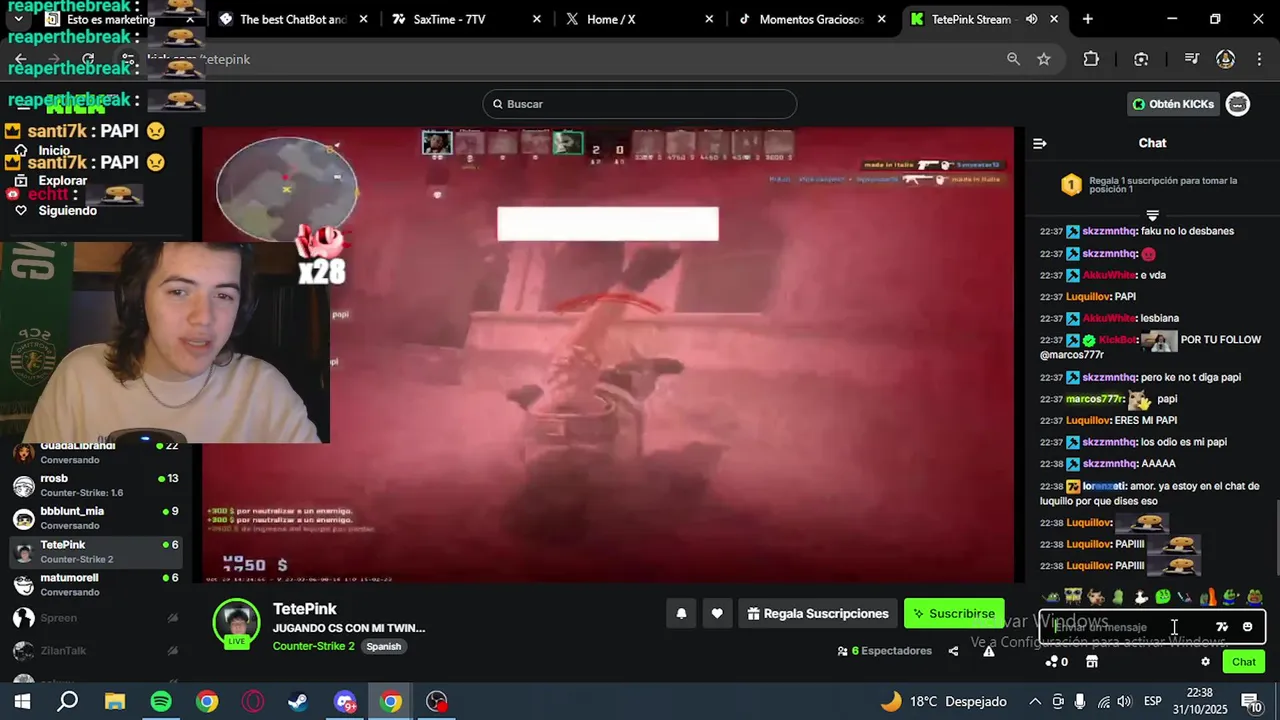Switch to the SaxTime - 7TV tab

(465, 19)
